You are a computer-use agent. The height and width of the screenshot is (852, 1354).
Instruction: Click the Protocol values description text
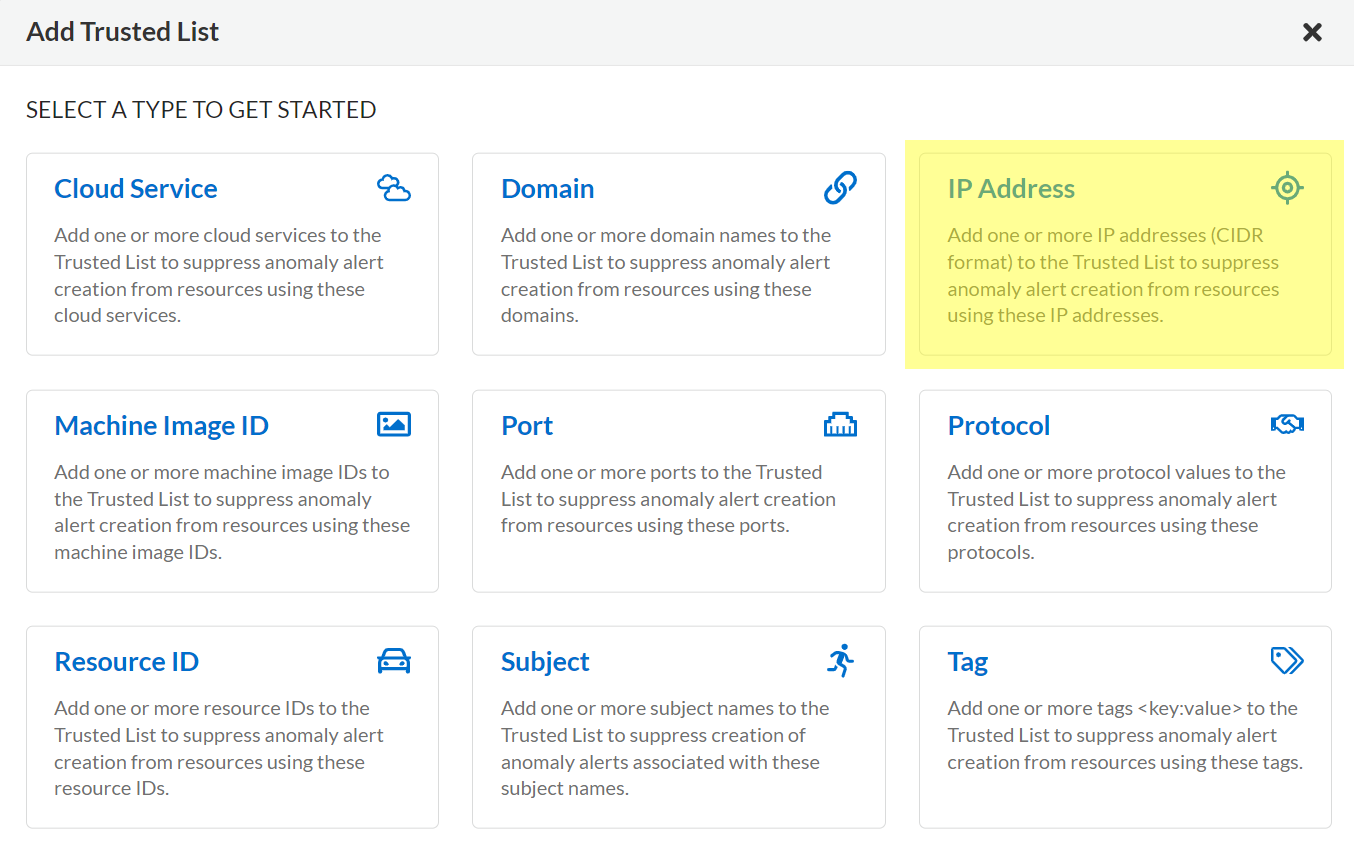pos(1116,512)
